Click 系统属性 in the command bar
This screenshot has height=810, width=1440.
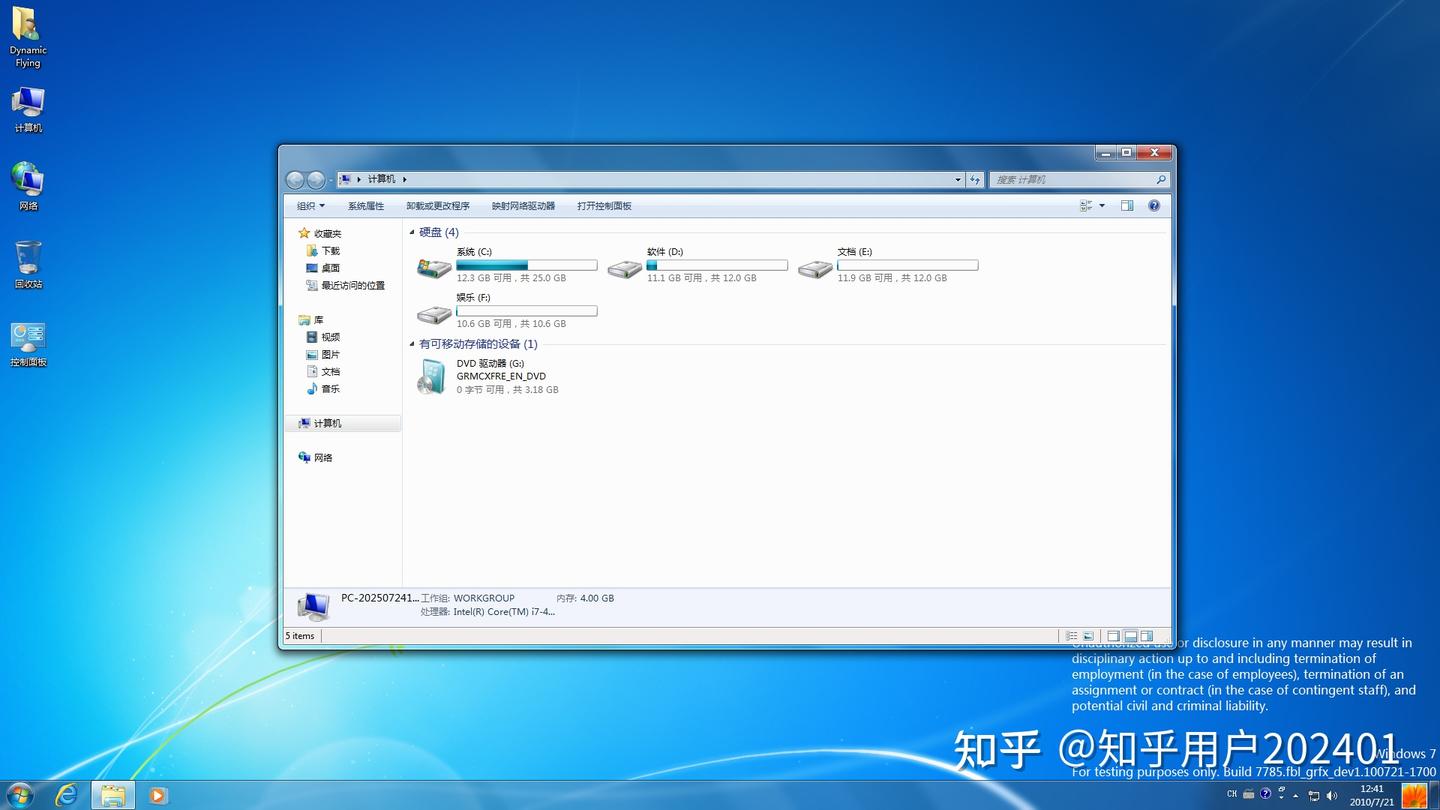pyautogui.click(x=367, y=205)
